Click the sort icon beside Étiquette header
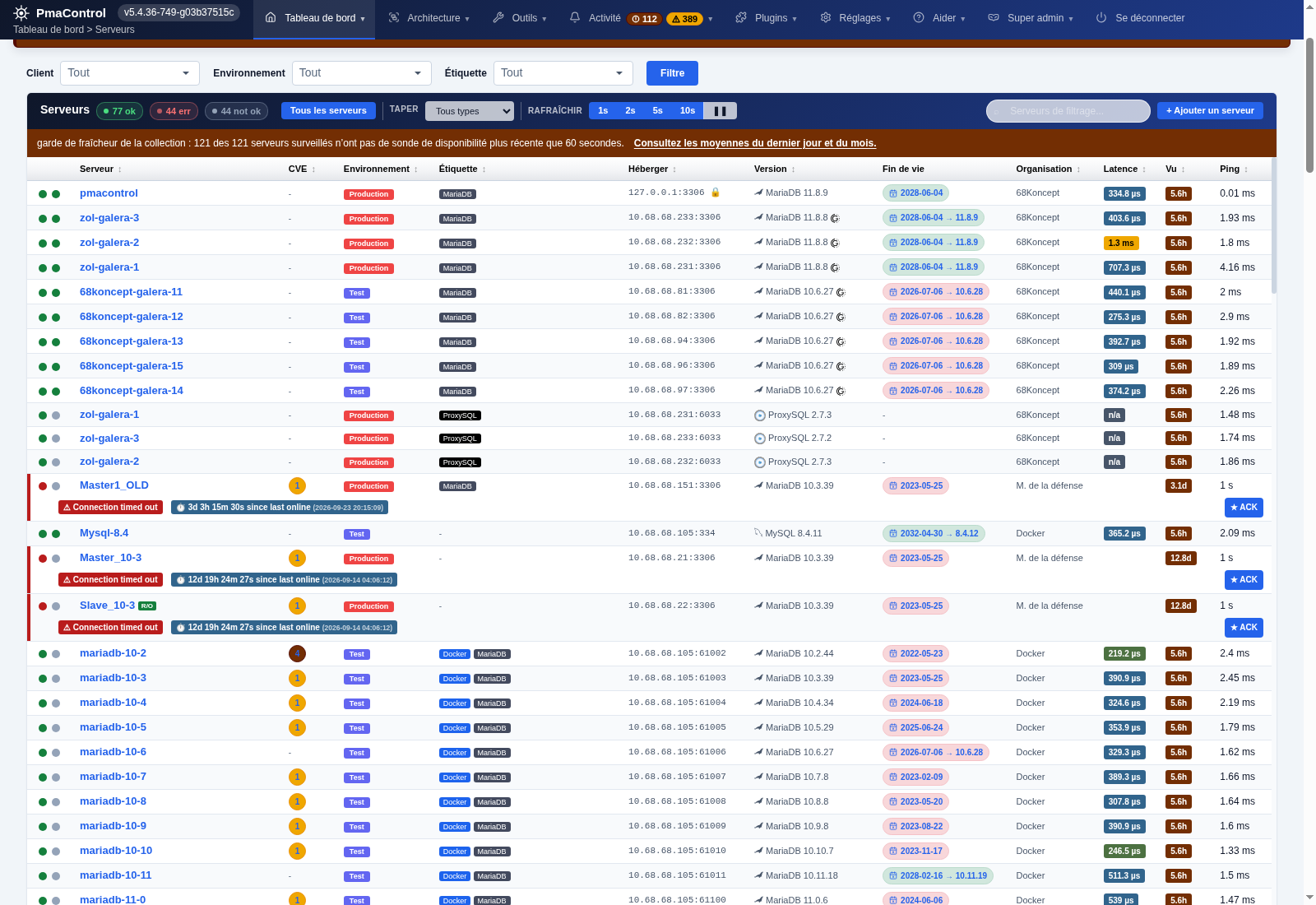 [x=484, y=169]
